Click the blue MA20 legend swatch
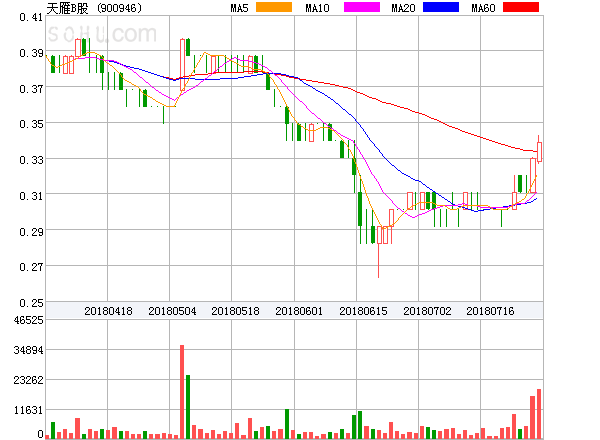This screenshot has width=600, height=440. [x=441, y=7]
